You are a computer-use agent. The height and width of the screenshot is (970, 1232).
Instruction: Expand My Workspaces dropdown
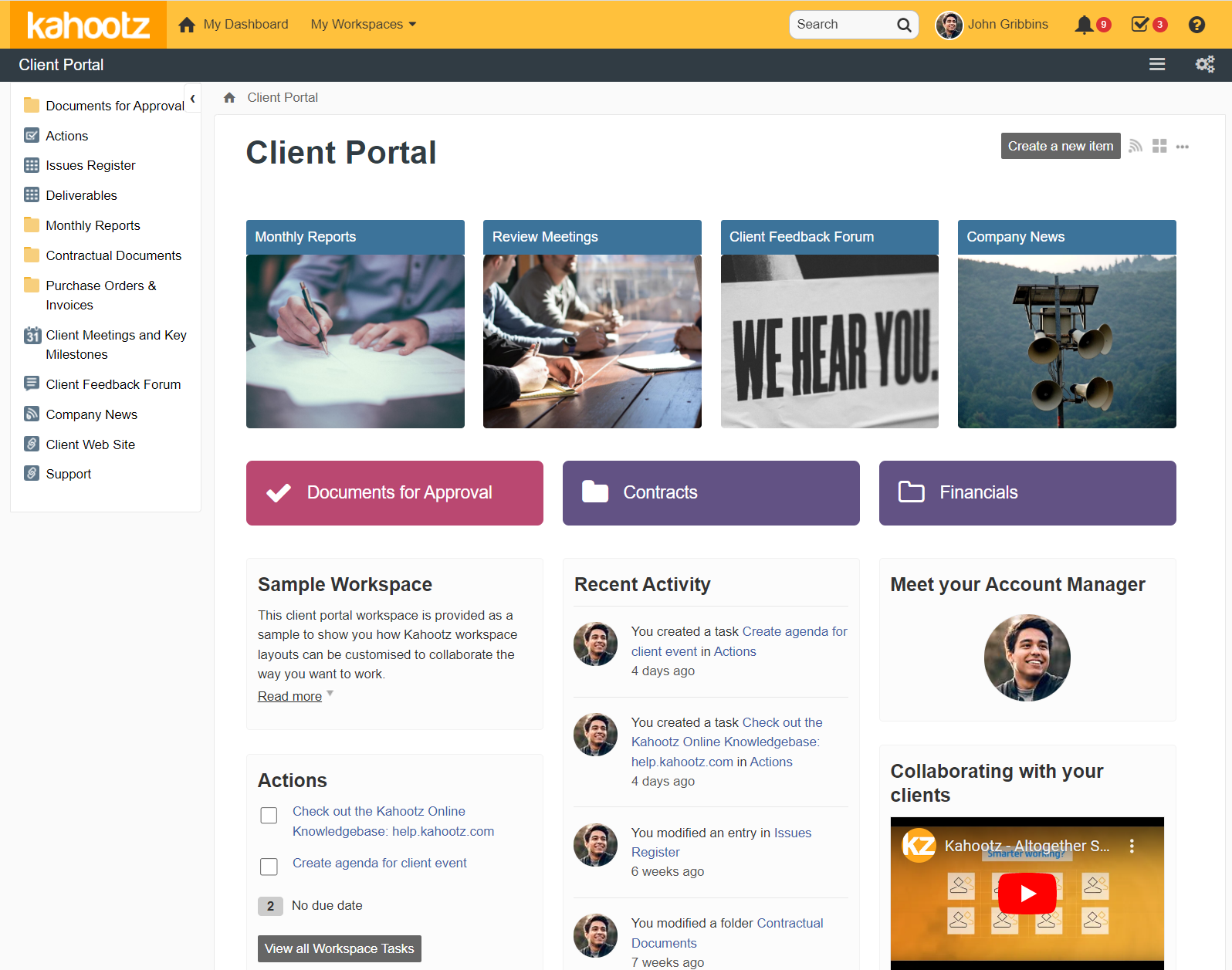[364, 25]
